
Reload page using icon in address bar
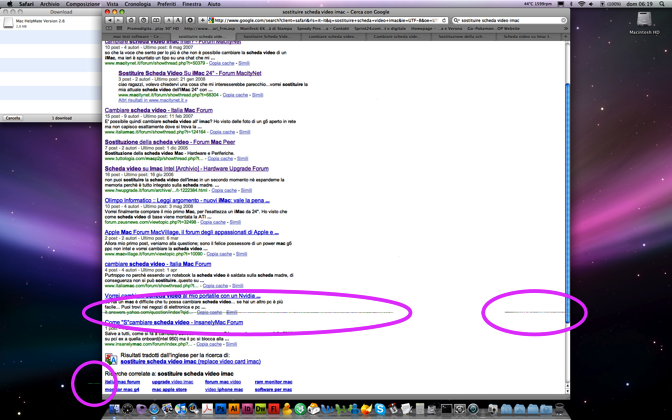click(444, 20)
